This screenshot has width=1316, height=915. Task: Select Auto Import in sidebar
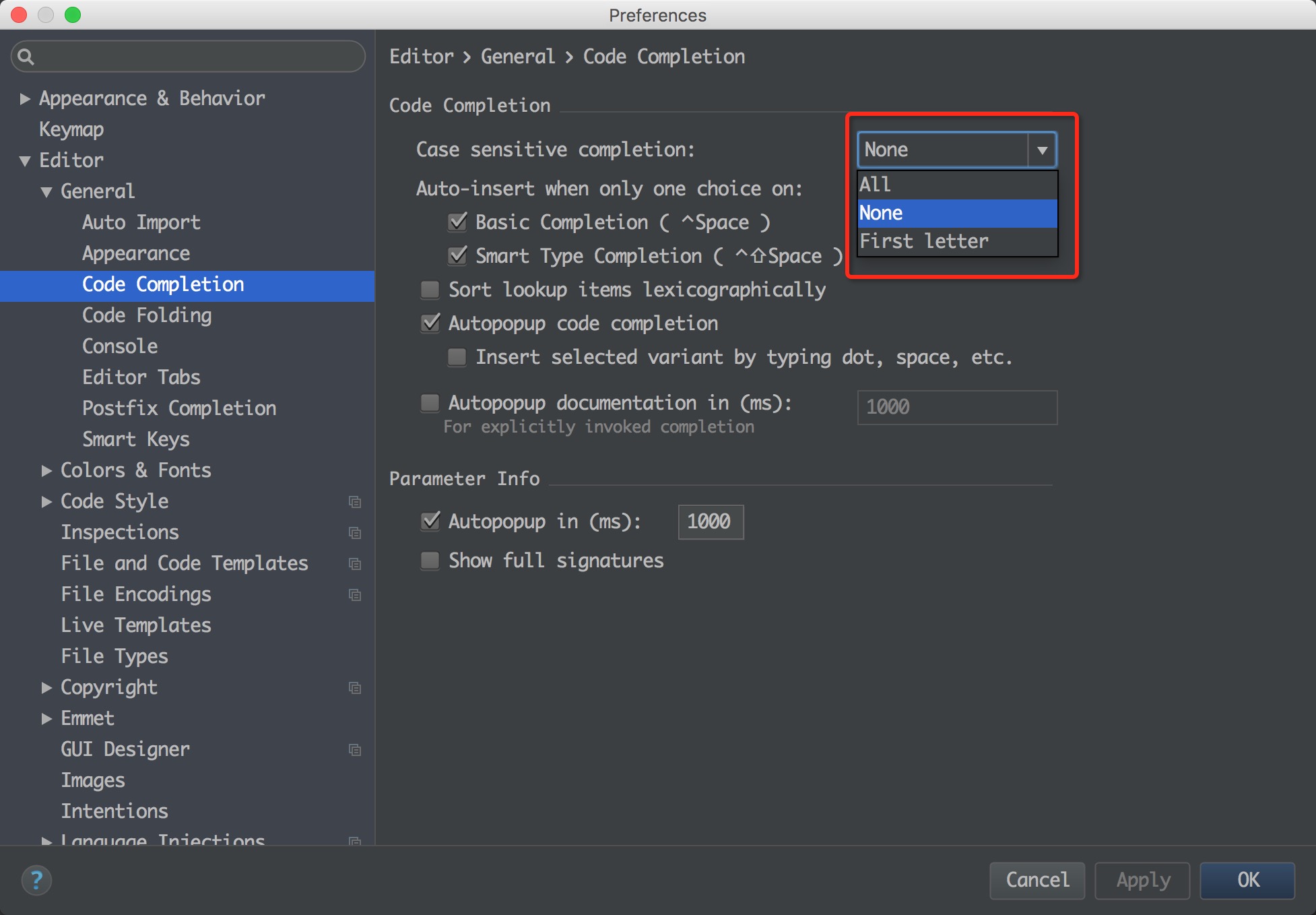141,222
